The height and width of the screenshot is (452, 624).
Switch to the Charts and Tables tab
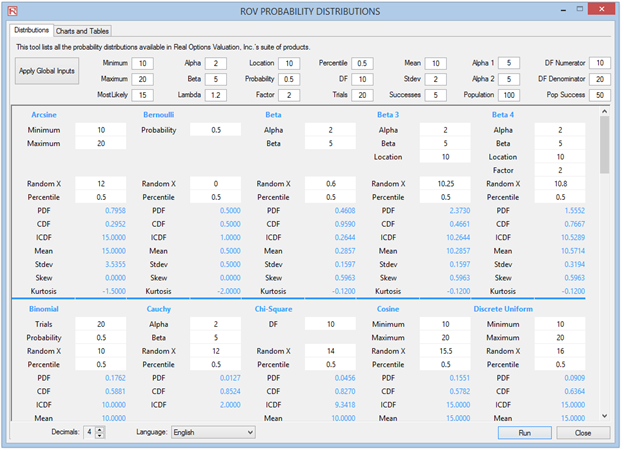[82, 31]
